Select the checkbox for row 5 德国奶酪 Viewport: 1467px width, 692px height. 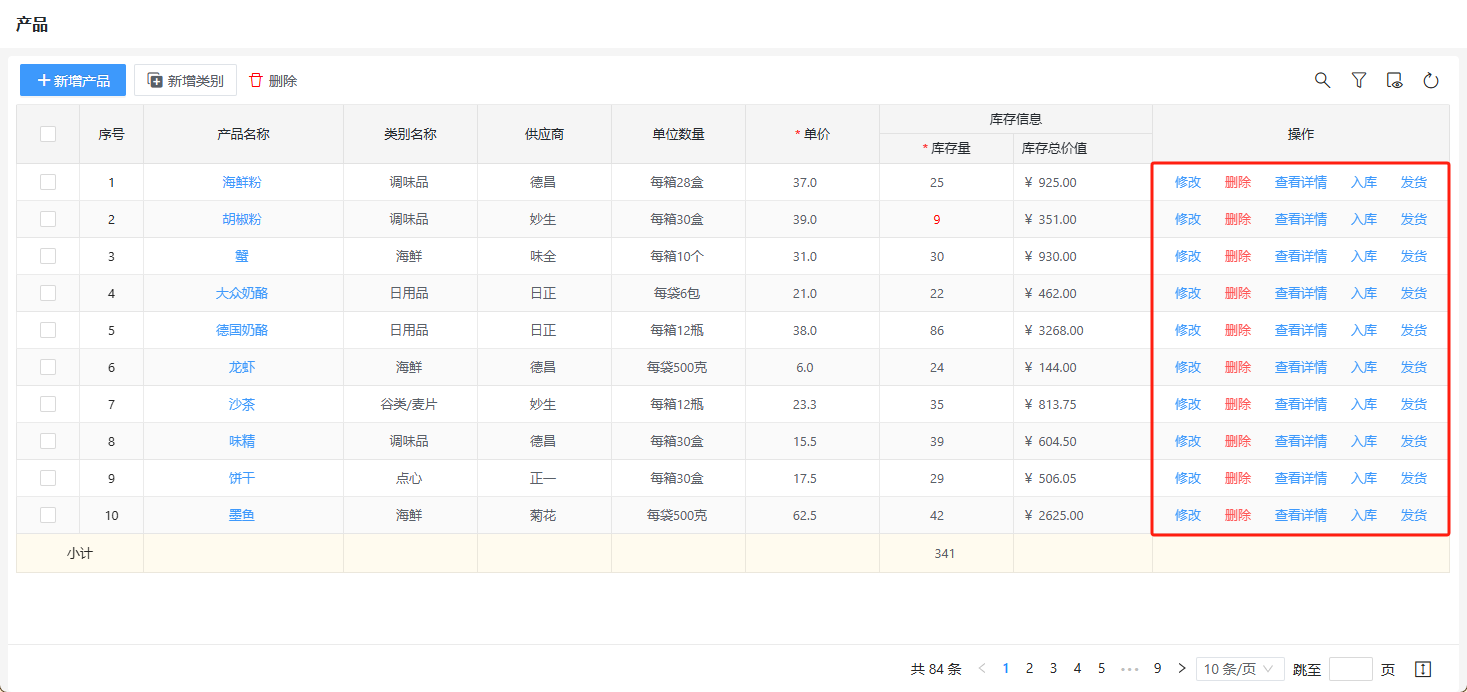pos(48,330)
